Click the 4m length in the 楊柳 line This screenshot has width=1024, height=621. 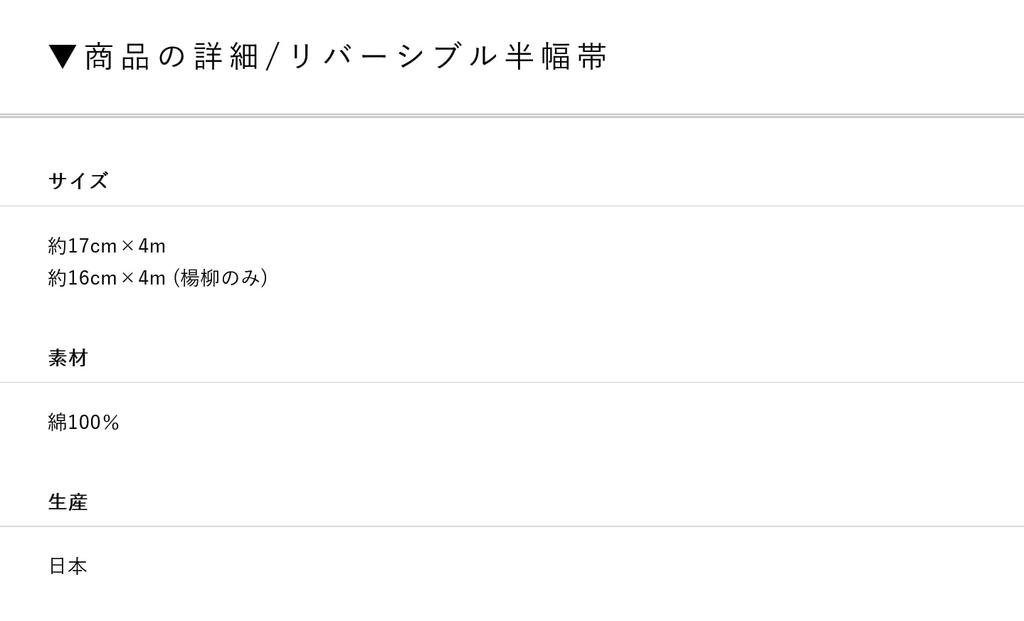coord(151,278)
